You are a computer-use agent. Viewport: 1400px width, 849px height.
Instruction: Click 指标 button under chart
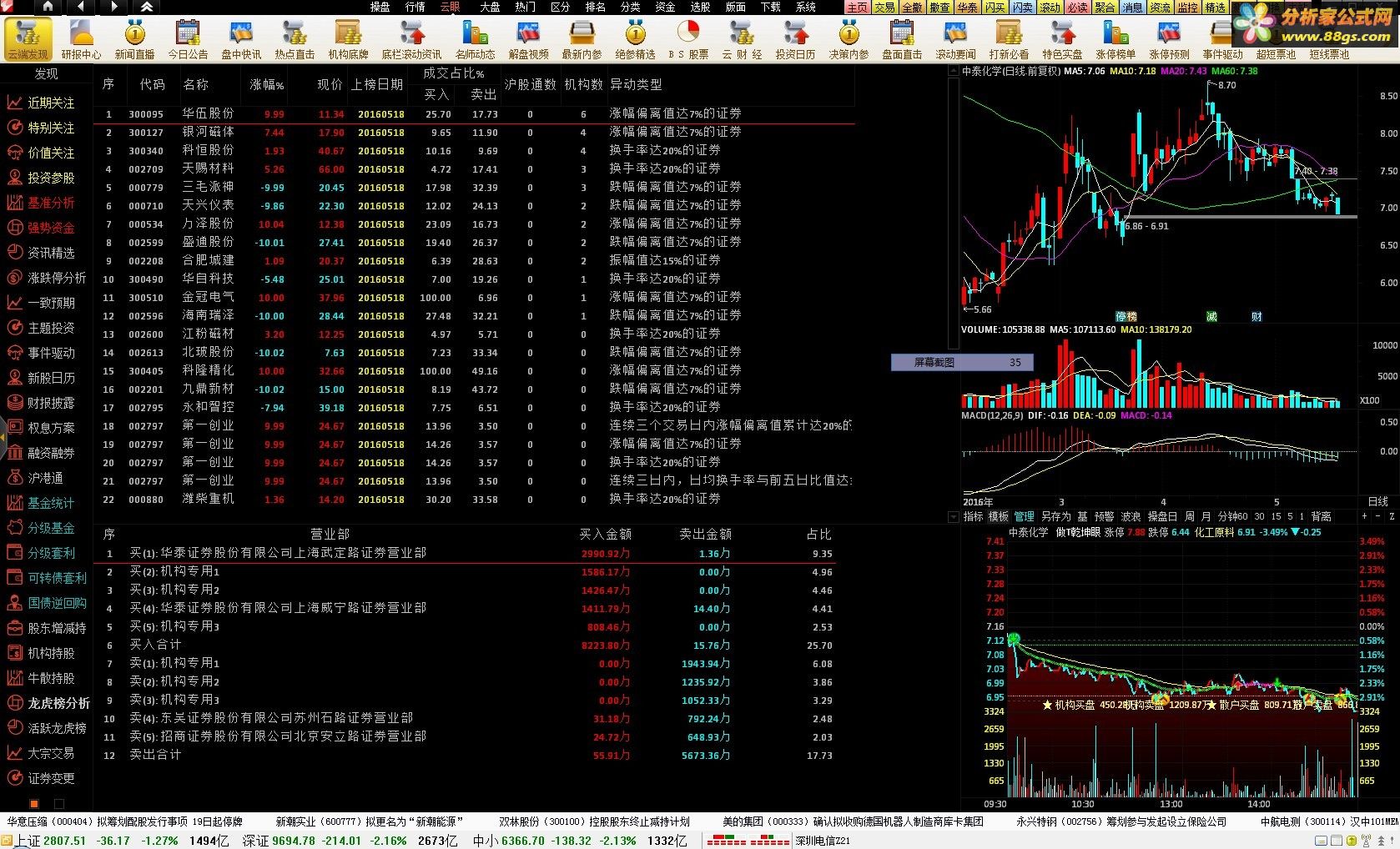(x=974, y=517)
